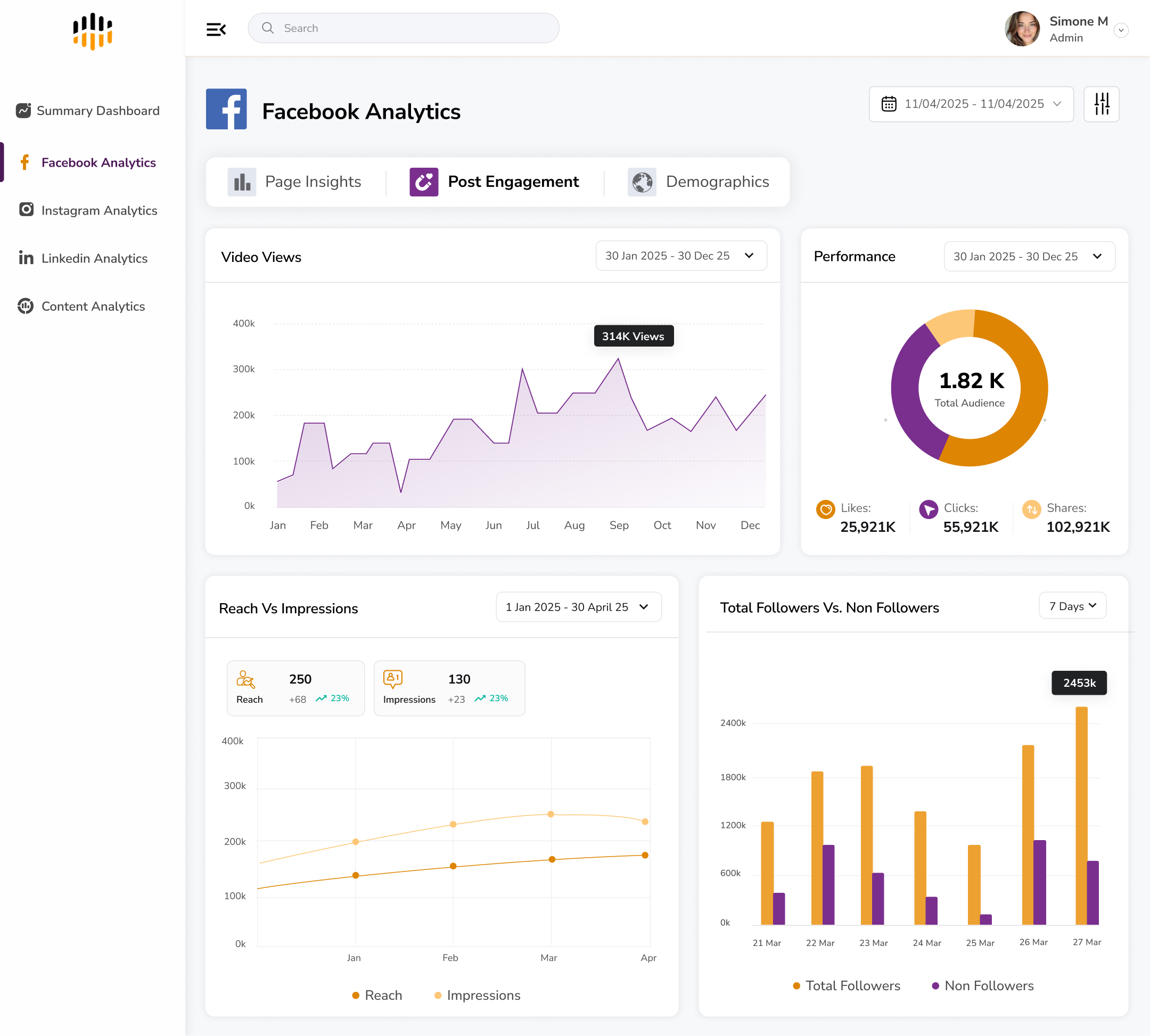
Task: Open Linkedin Analytics menu item
Action: [83, 258]
